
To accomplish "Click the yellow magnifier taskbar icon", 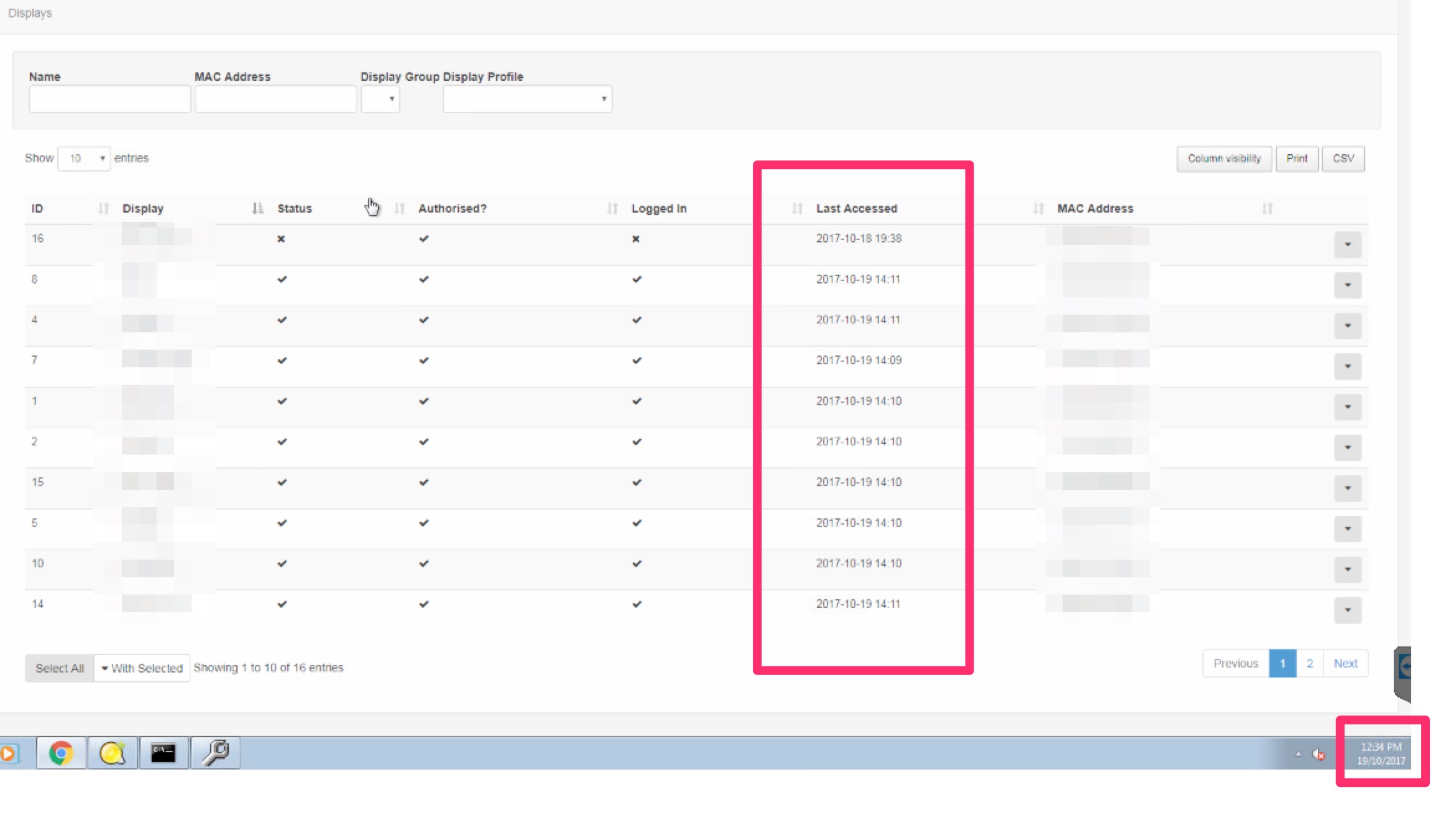I will tap(113, 753).
